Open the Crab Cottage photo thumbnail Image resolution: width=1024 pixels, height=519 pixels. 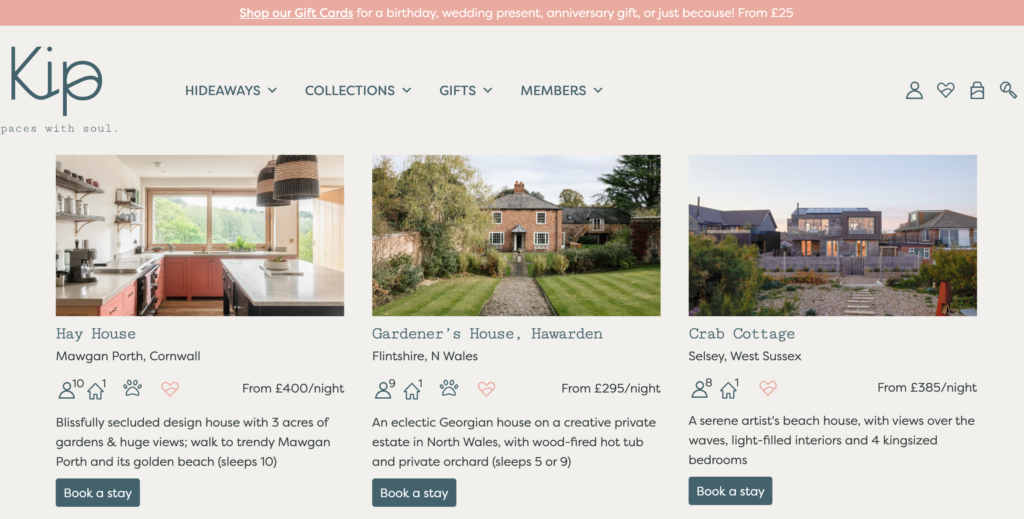pyautogui.click(x=833, y=235)
